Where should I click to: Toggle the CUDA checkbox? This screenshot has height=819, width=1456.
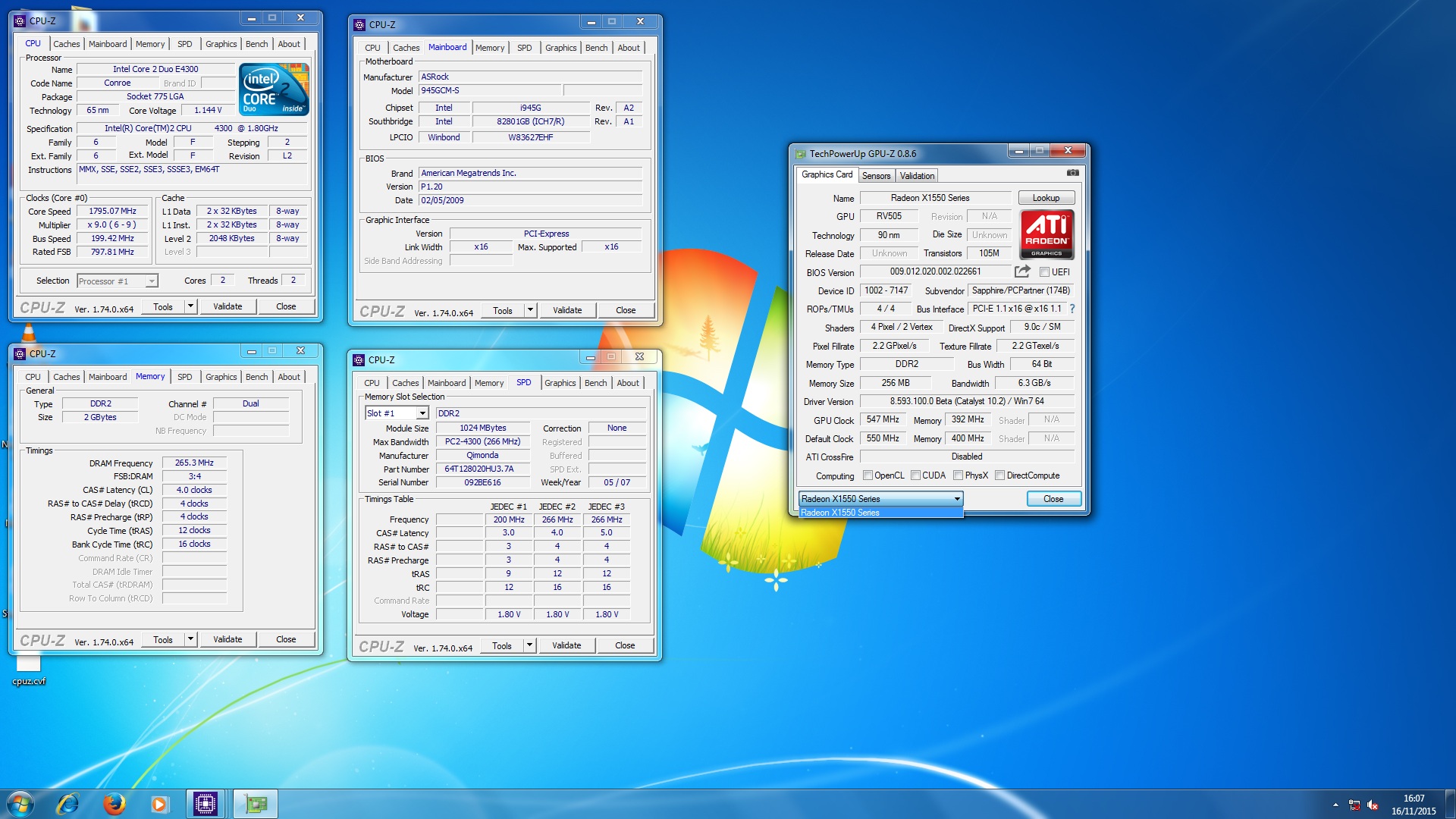click(x=916, y=475)
